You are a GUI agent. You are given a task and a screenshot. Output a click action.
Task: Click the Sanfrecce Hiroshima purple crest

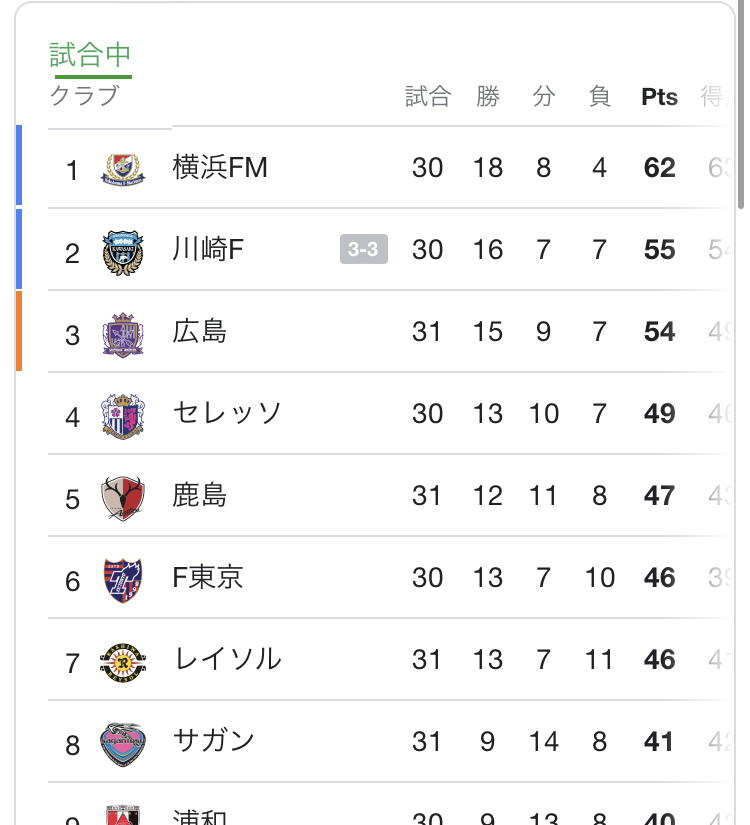pyautogui.click(x=123, y=335)
